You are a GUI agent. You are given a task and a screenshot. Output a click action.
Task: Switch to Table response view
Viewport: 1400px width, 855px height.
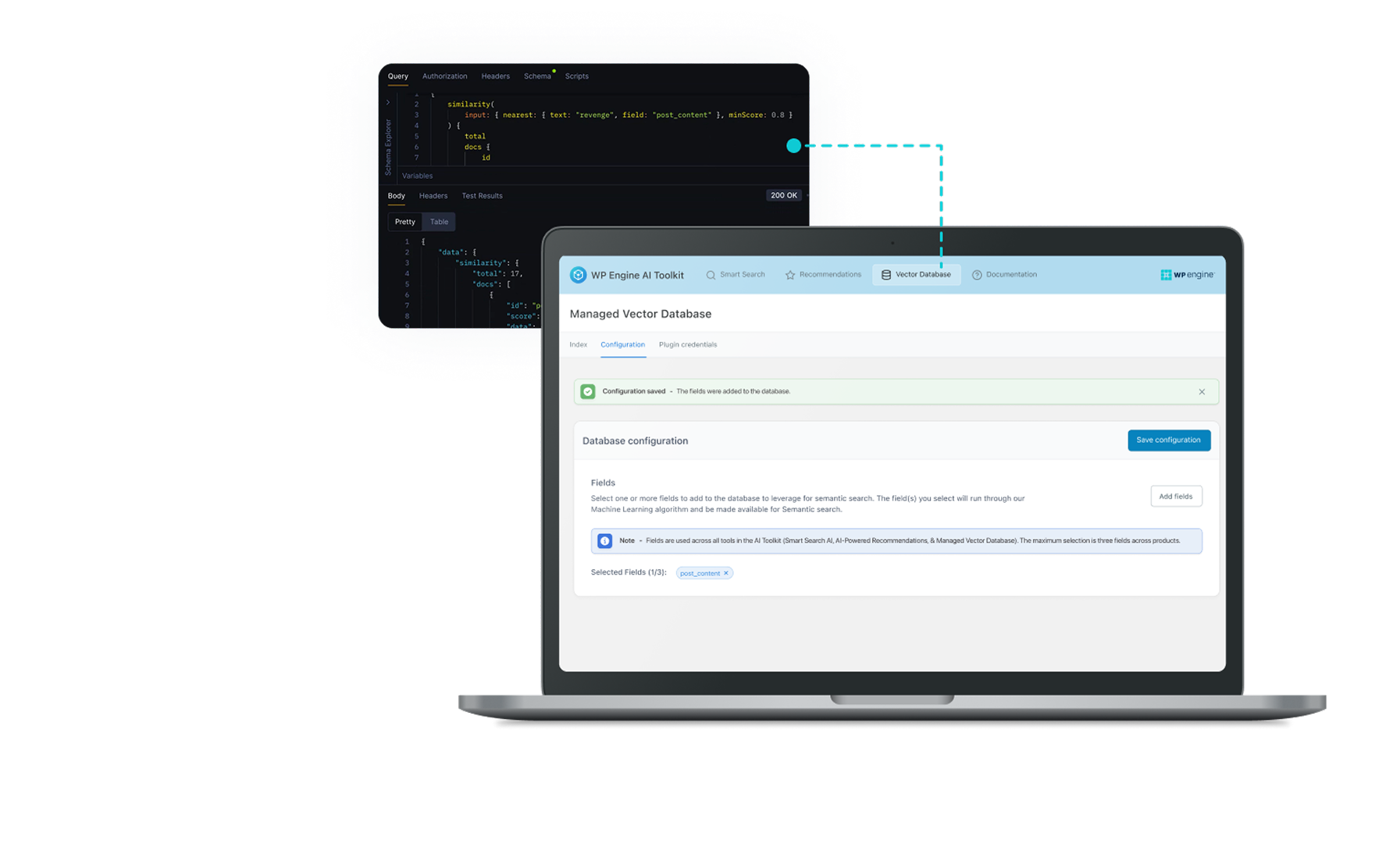(x=439, y=222)
